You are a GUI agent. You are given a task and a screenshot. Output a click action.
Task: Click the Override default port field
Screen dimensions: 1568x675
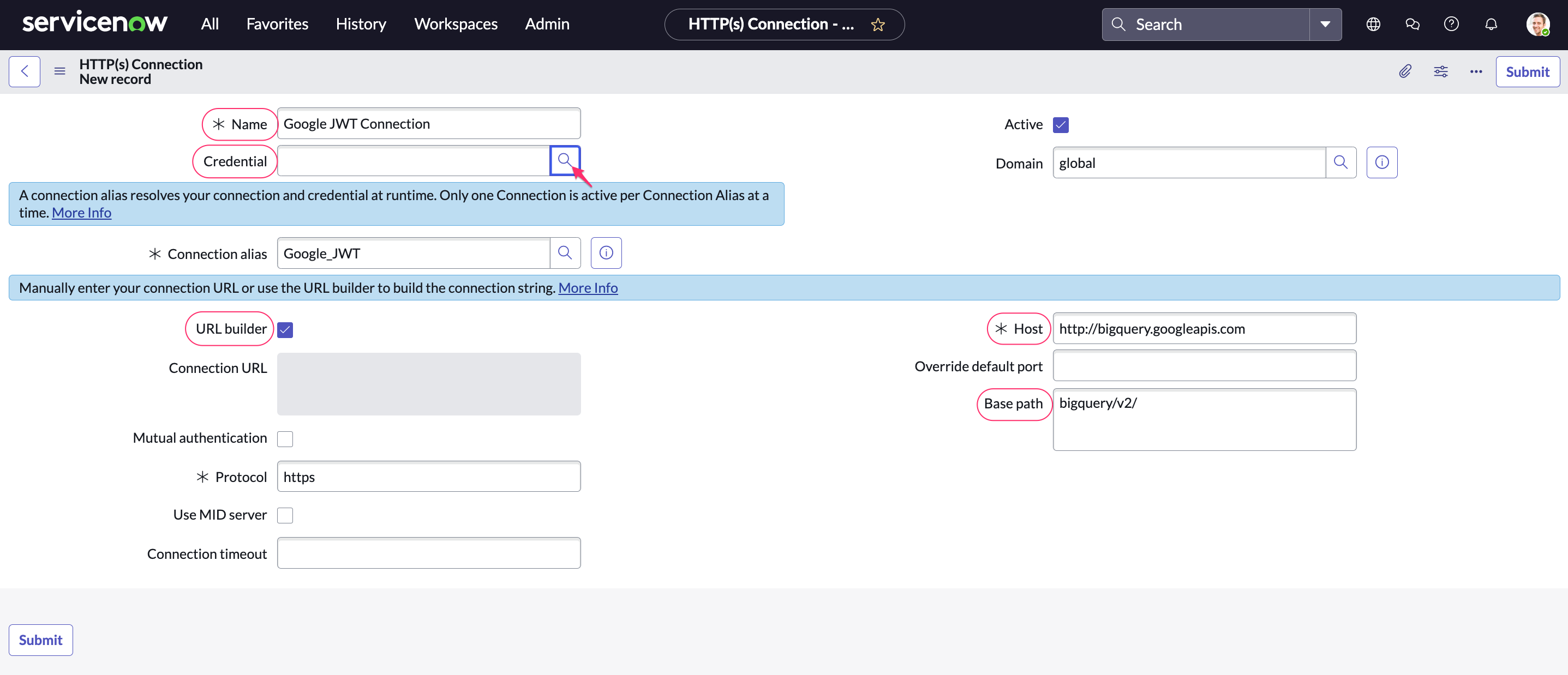tap(1205, 365)
